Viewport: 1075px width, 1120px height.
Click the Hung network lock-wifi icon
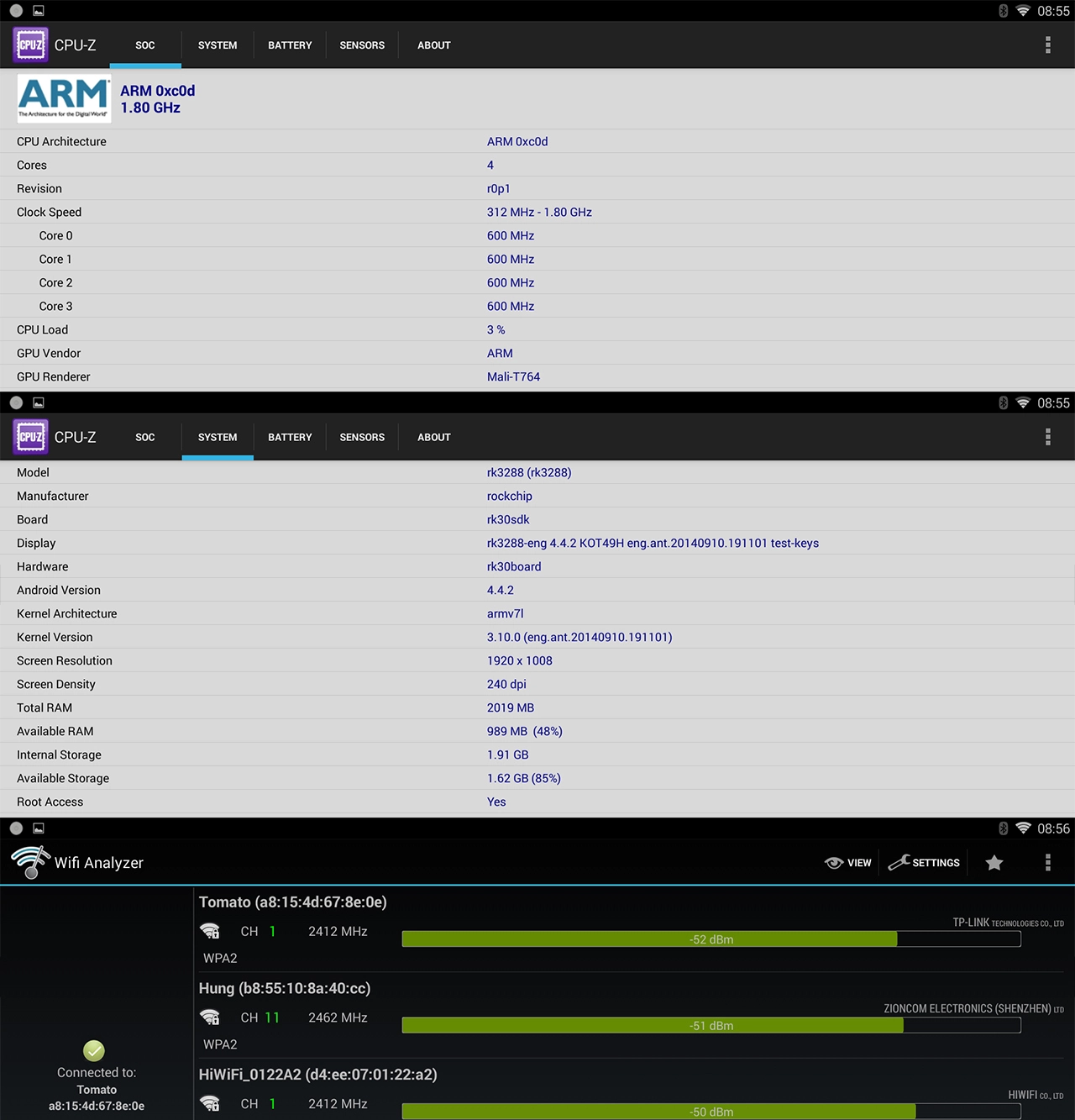(210, 1017)
